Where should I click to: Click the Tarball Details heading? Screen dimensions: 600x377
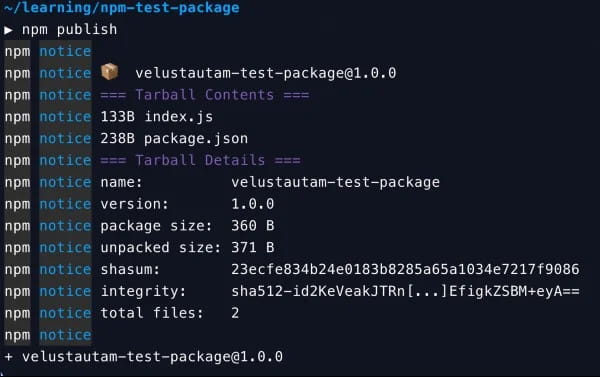pos(201,160)
